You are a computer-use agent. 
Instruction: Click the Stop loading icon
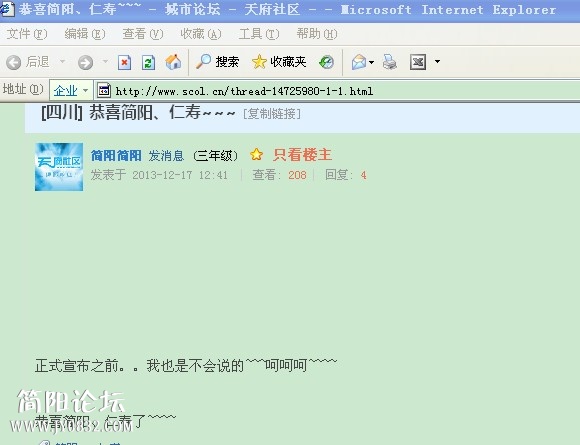[x=125, y=62]
